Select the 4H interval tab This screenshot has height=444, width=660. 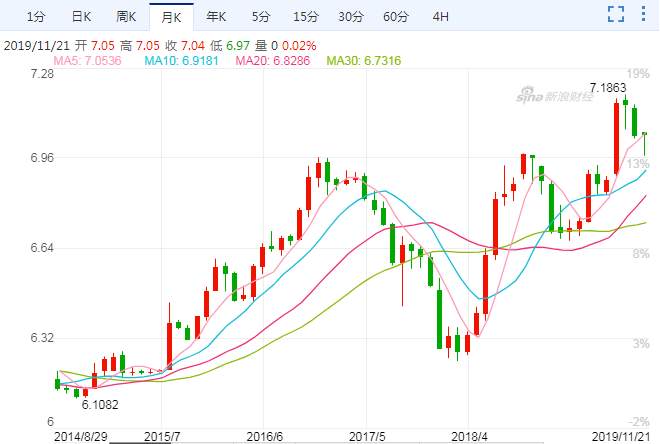(440, 17)
